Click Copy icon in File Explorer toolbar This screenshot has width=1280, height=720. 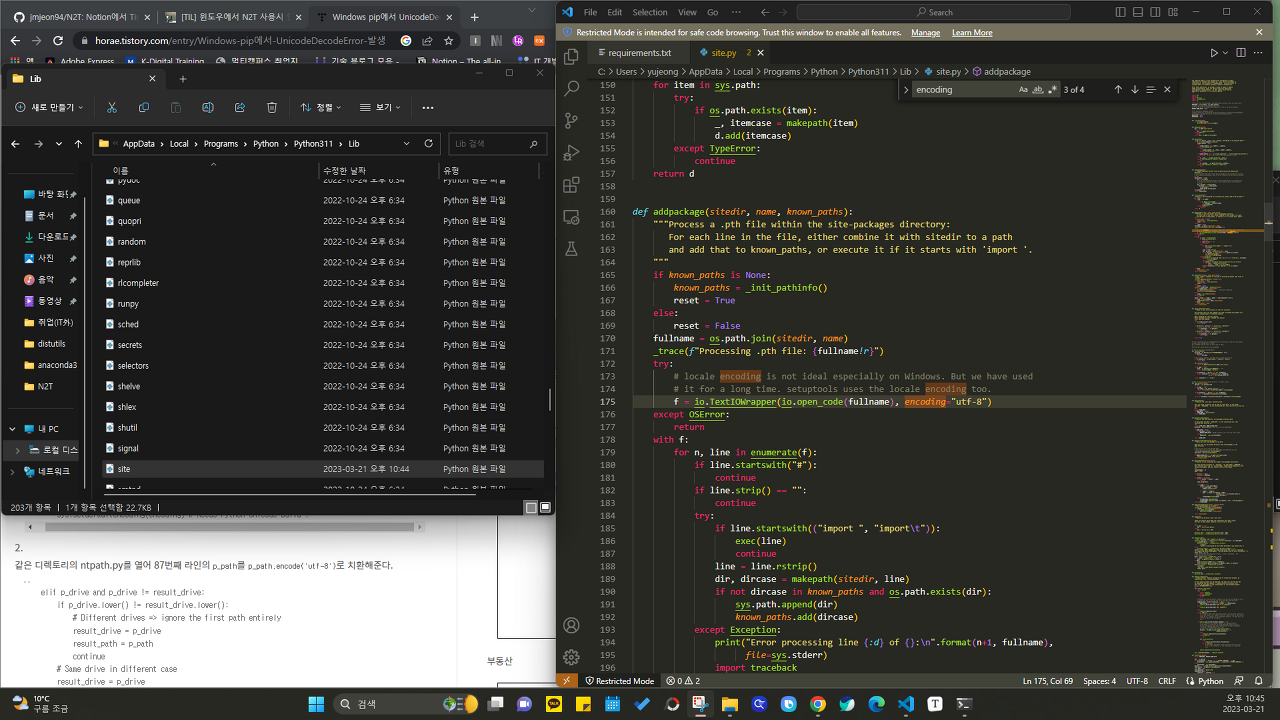click(144, 107)
